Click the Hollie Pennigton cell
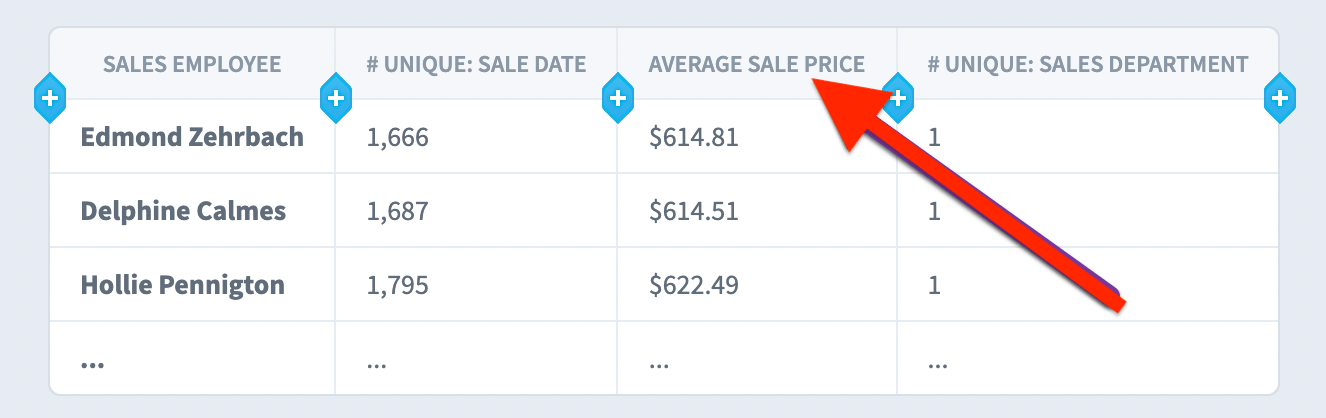 pyautogui.click(x=183, y=285)
